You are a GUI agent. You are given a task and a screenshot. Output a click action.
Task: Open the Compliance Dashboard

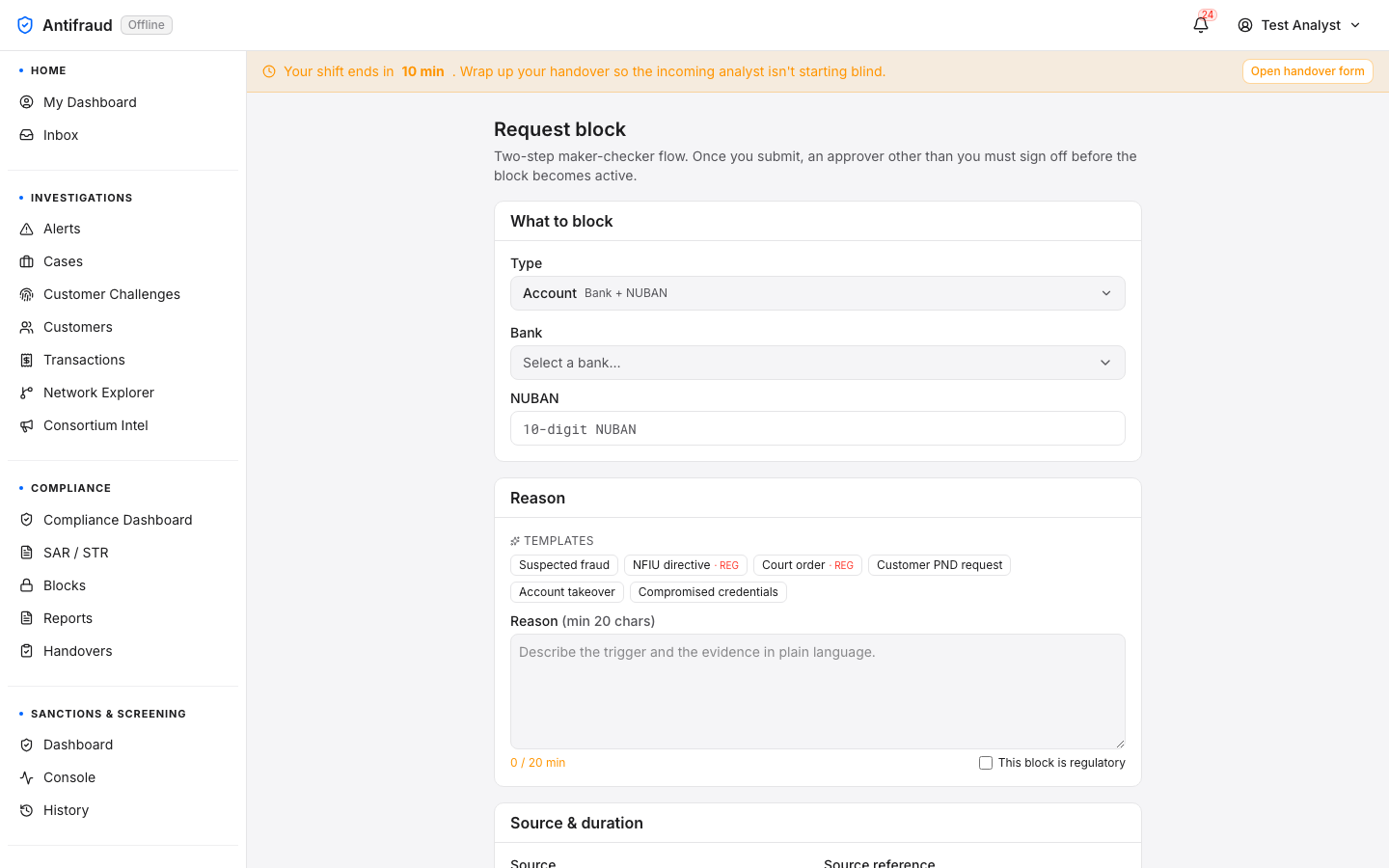point(123,520)
